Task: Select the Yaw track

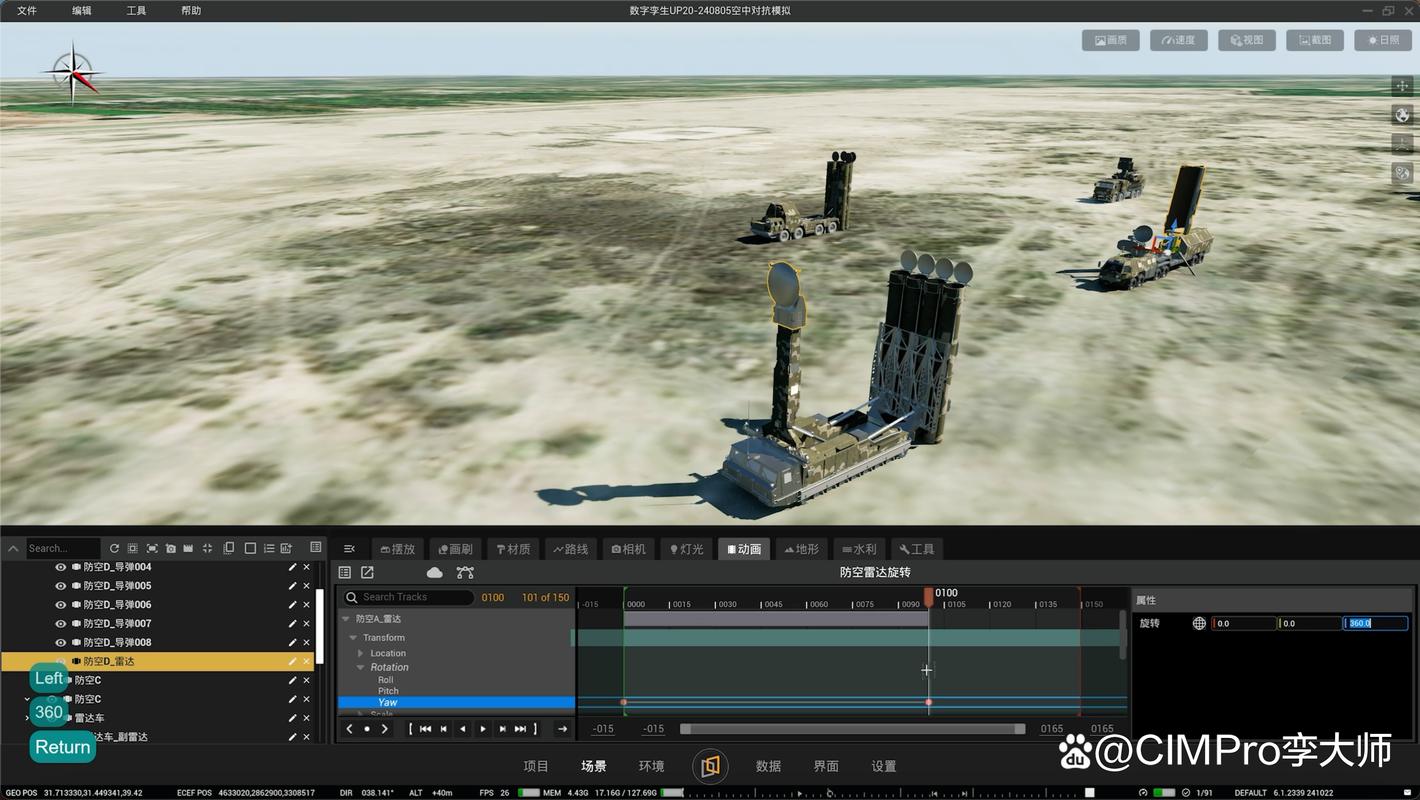Action: point(456,703)
